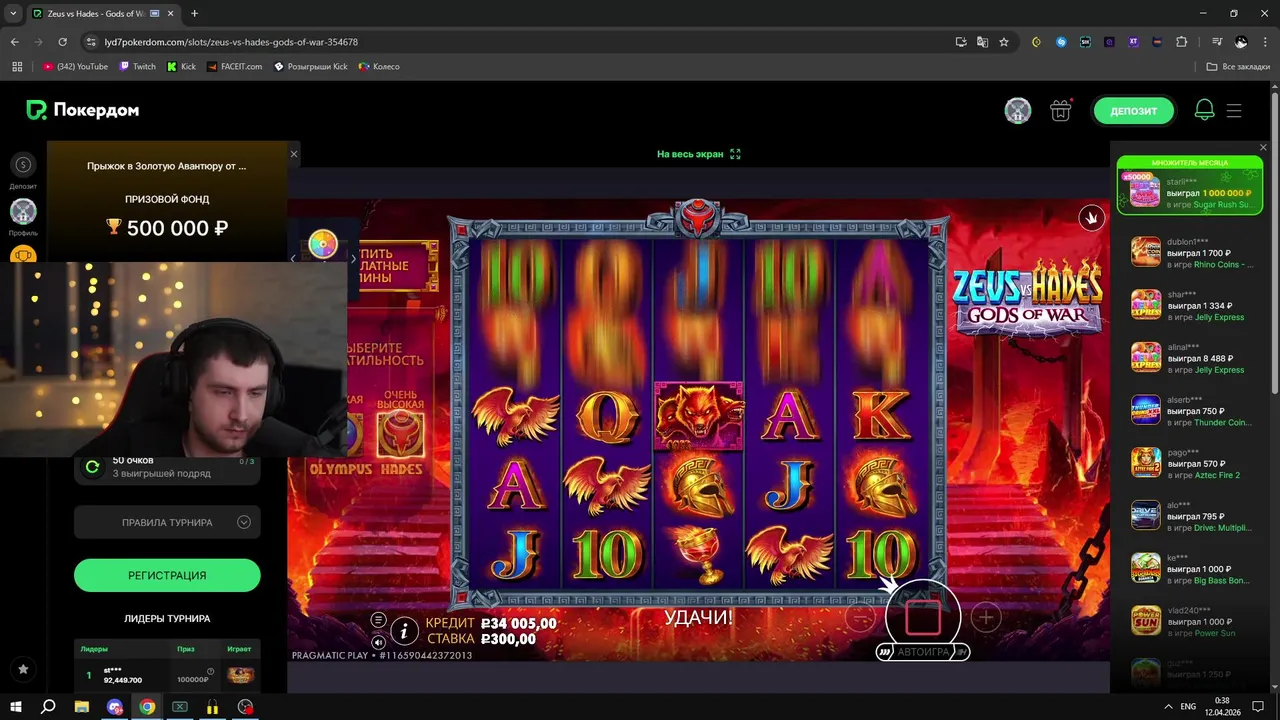Increase the bet with the plus button
The image size is (1280, 720).
pyautogui.click(x=985, y=617)
